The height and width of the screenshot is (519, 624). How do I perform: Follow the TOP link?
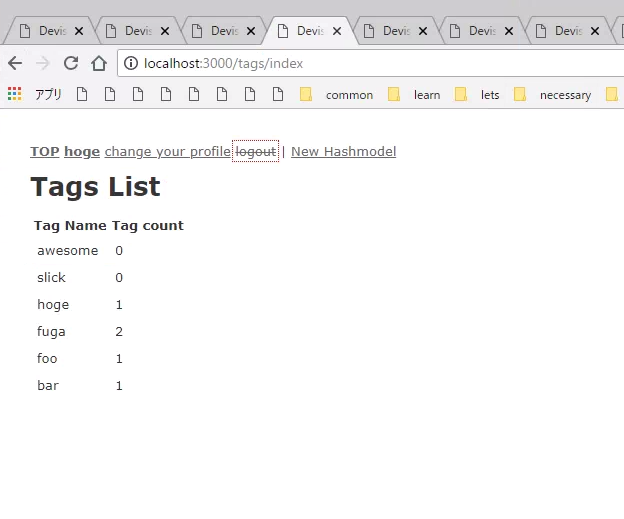pyautogui.click(x=45, y=152)
